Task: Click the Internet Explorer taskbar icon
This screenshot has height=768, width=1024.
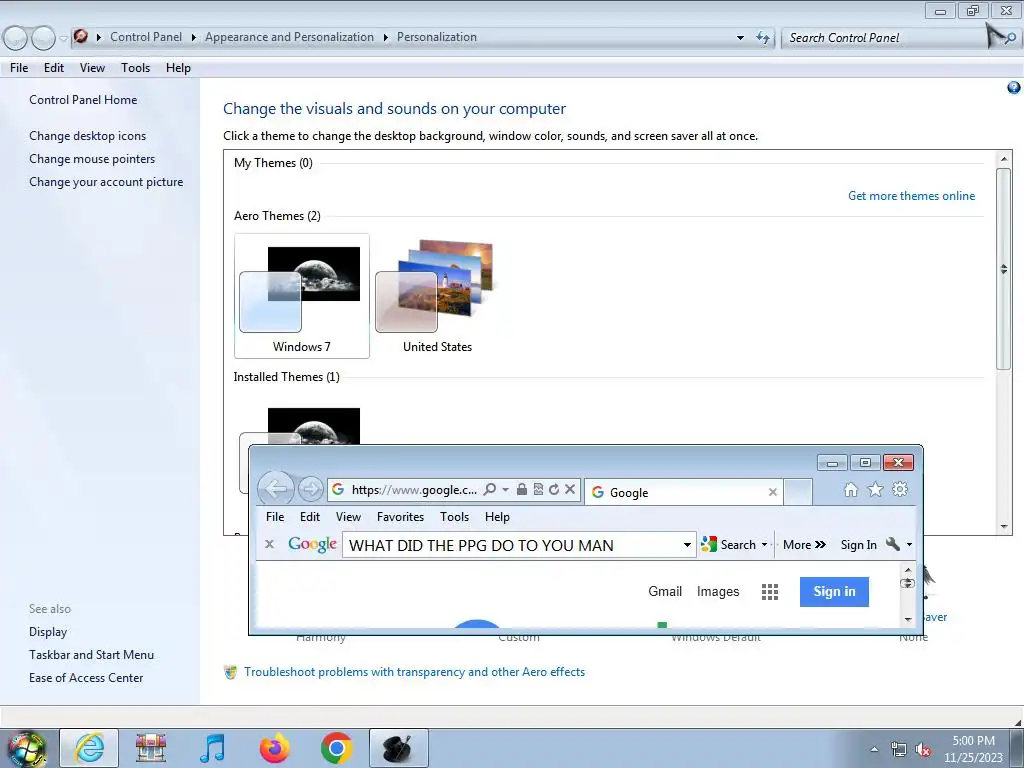Action: pyautogui.click(x=89, y=748)
